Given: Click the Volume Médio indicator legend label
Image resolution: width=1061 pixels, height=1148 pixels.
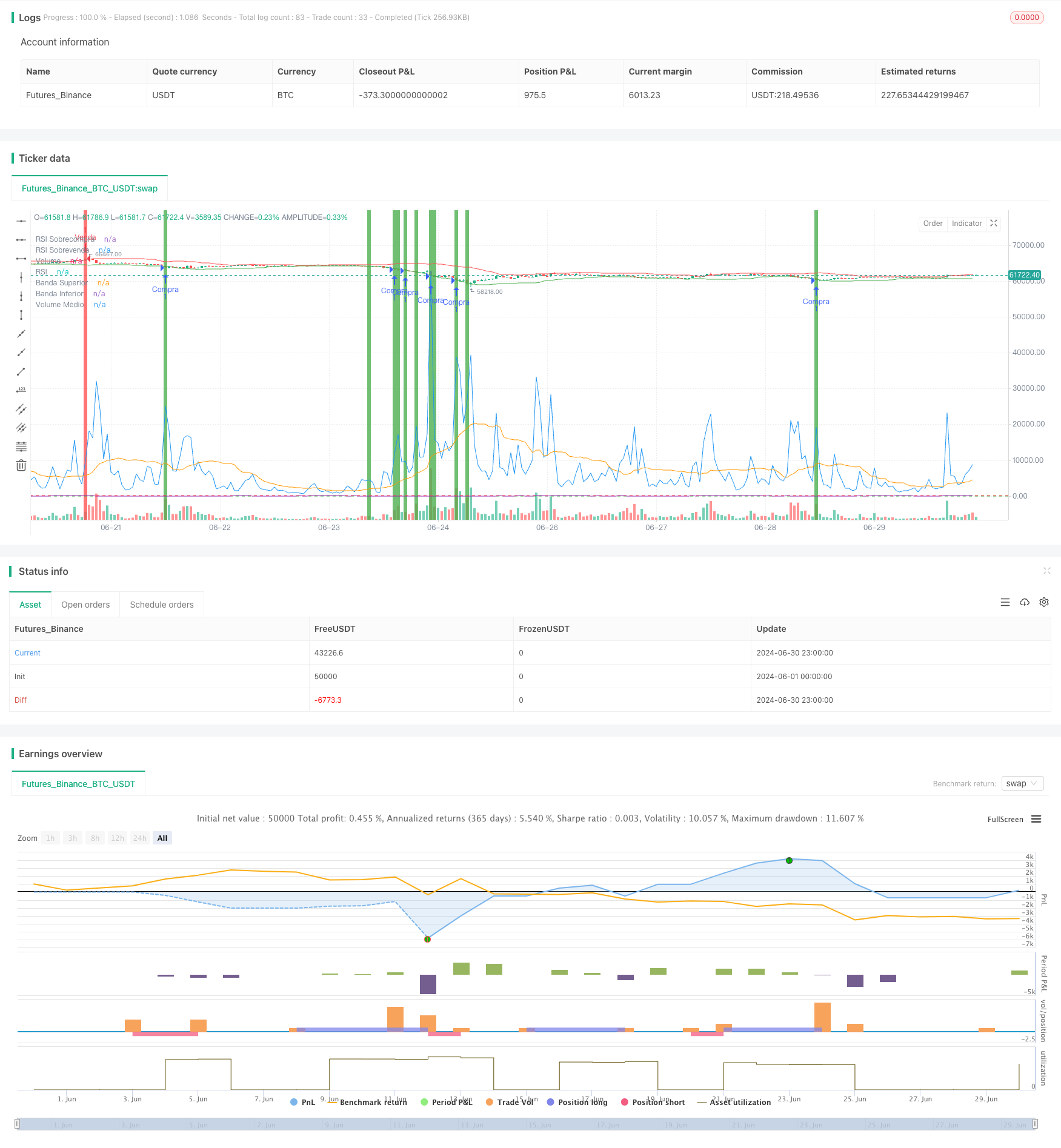Looking at the screenshot, I should coord(59,305).
